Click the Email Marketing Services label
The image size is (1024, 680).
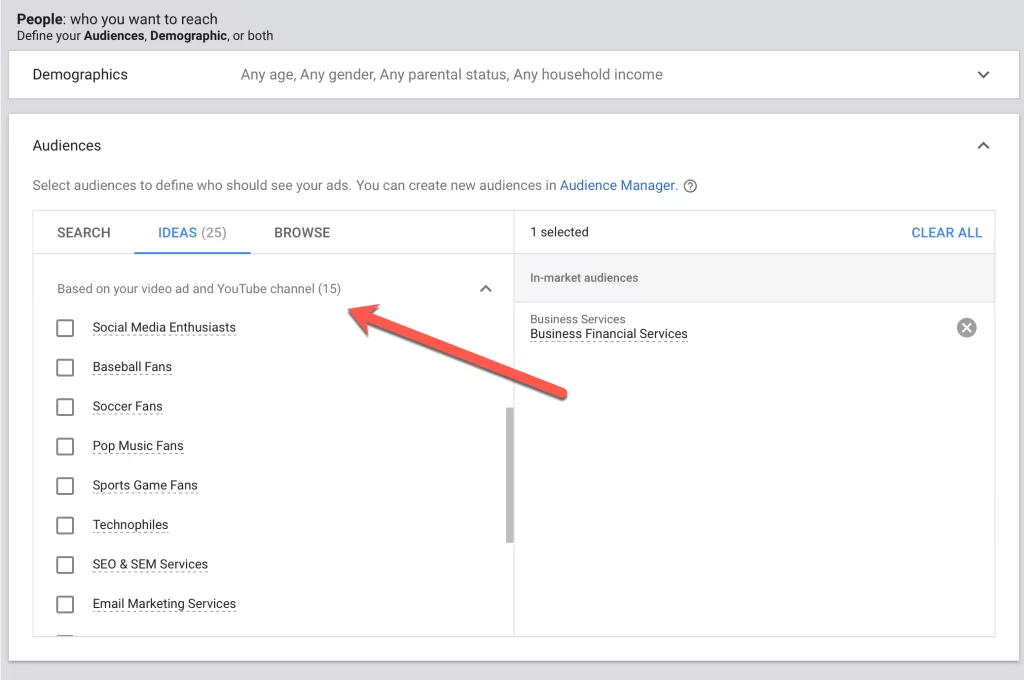click(x=164, y=604)
